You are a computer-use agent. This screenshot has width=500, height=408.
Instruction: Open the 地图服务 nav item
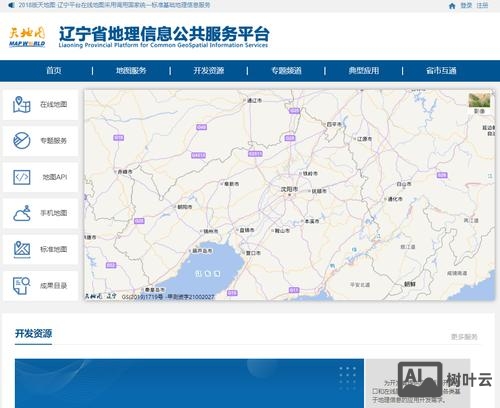tap(131, 71)
